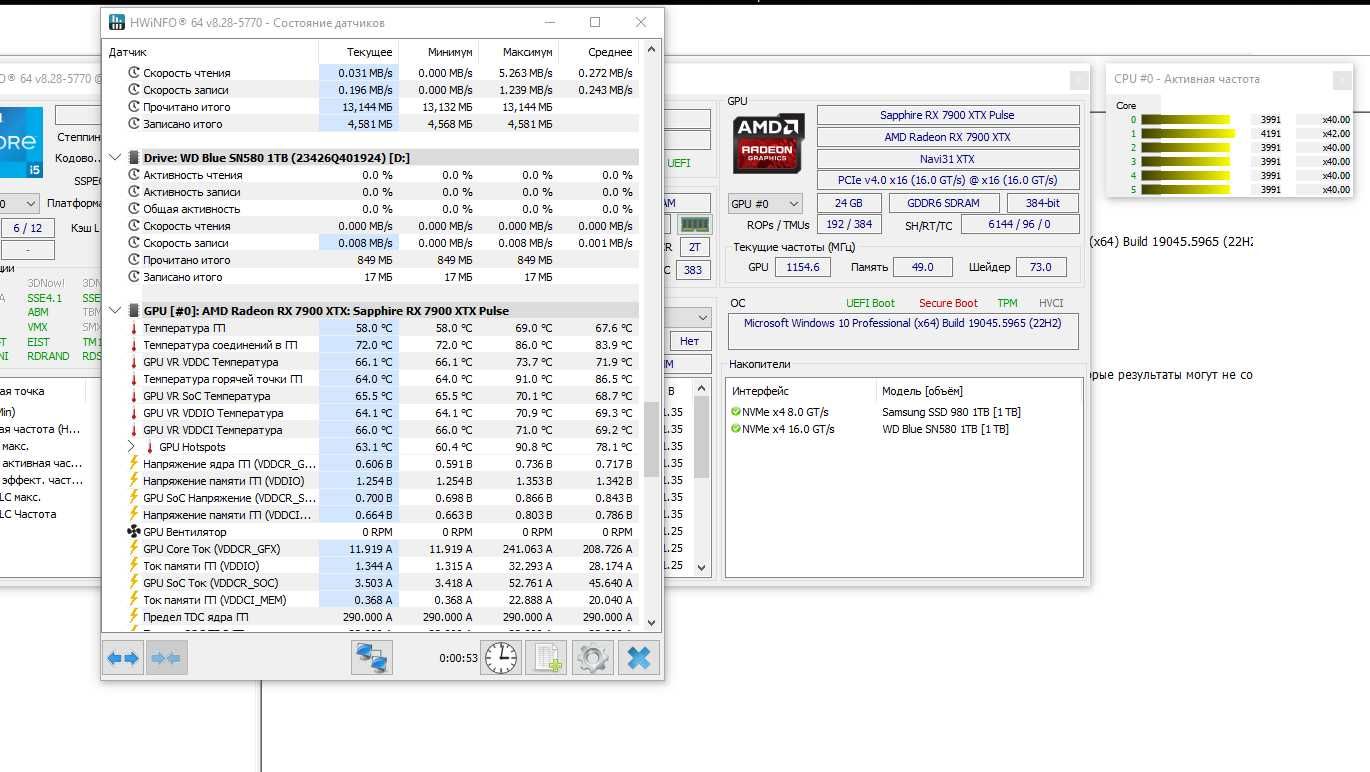Open sensor settings gear icon
This screenshot has height=772, width=1370.
click(x=592, y=658)
